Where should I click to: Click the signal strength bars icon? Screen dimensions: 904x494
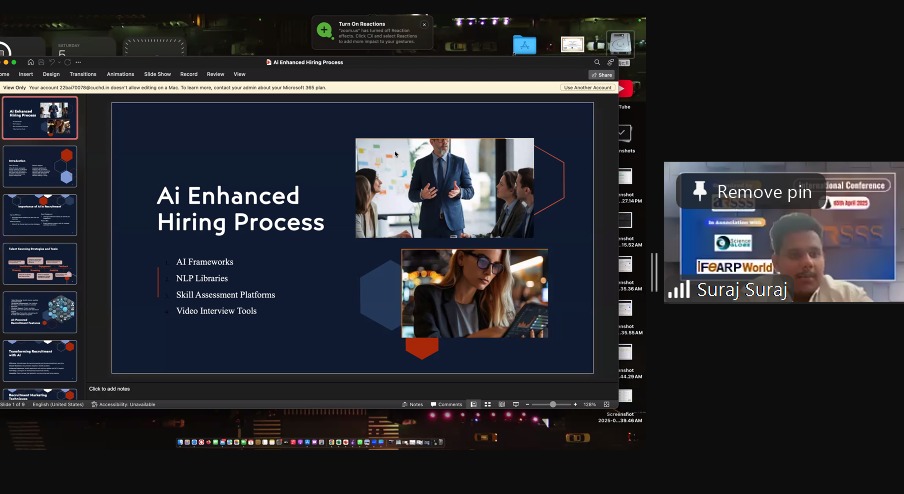click(679, 289)
